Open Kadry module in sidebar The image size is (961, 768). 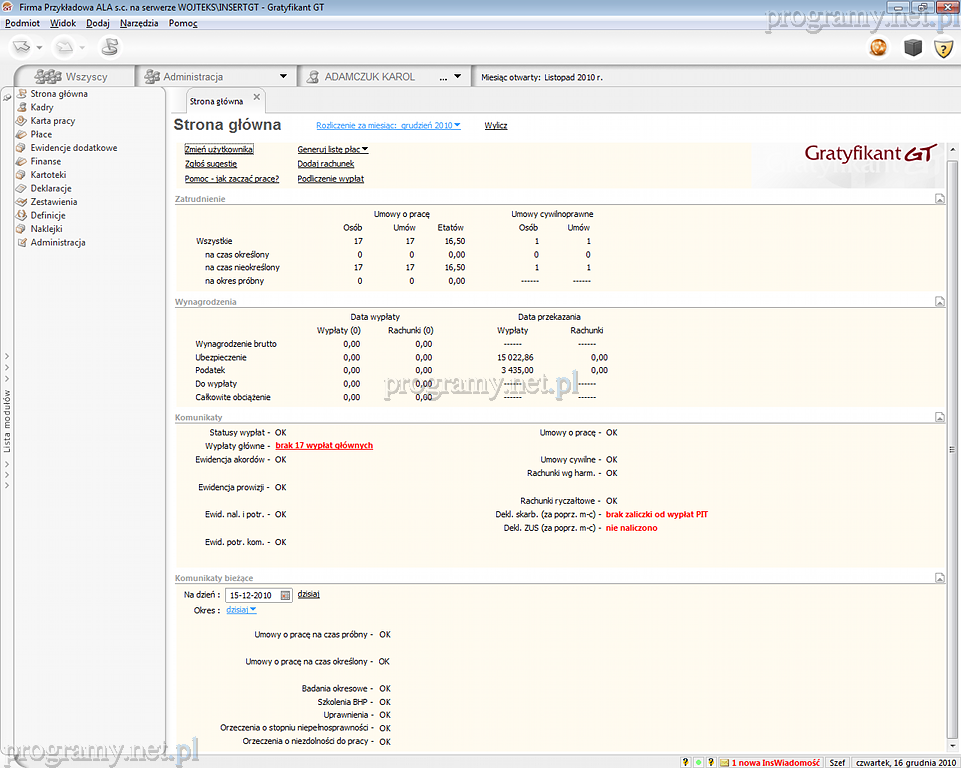[42, 107]
